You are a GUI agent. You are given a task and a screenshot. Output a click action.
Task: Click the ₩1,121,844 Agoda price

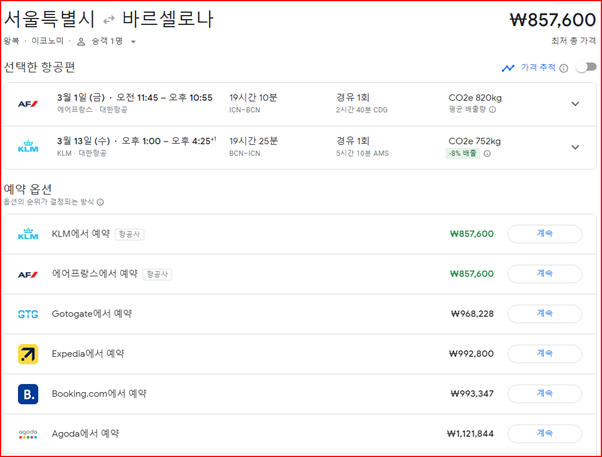click(x=470, y=434)
